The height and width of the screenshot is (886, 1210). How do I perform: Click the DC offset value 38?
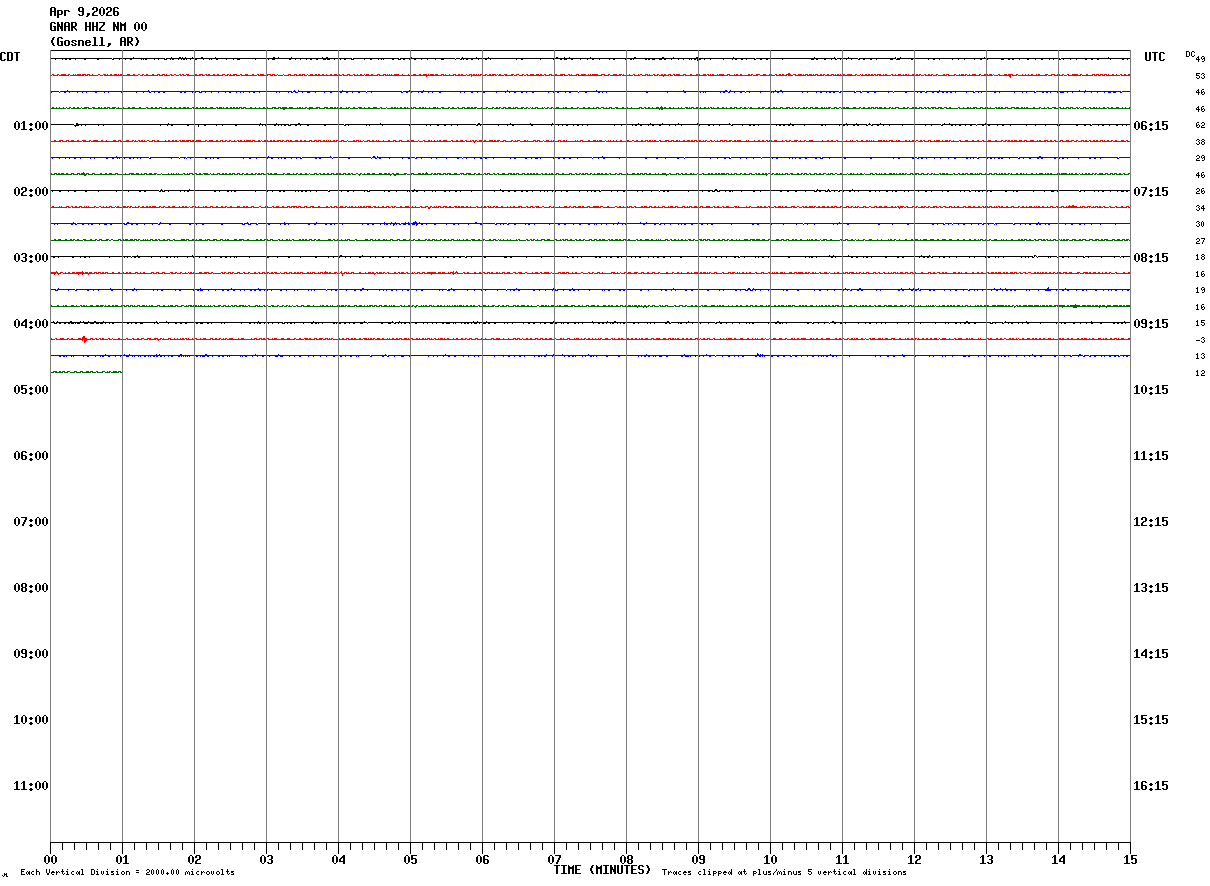pyautogui.click(x=1200, y=142)
